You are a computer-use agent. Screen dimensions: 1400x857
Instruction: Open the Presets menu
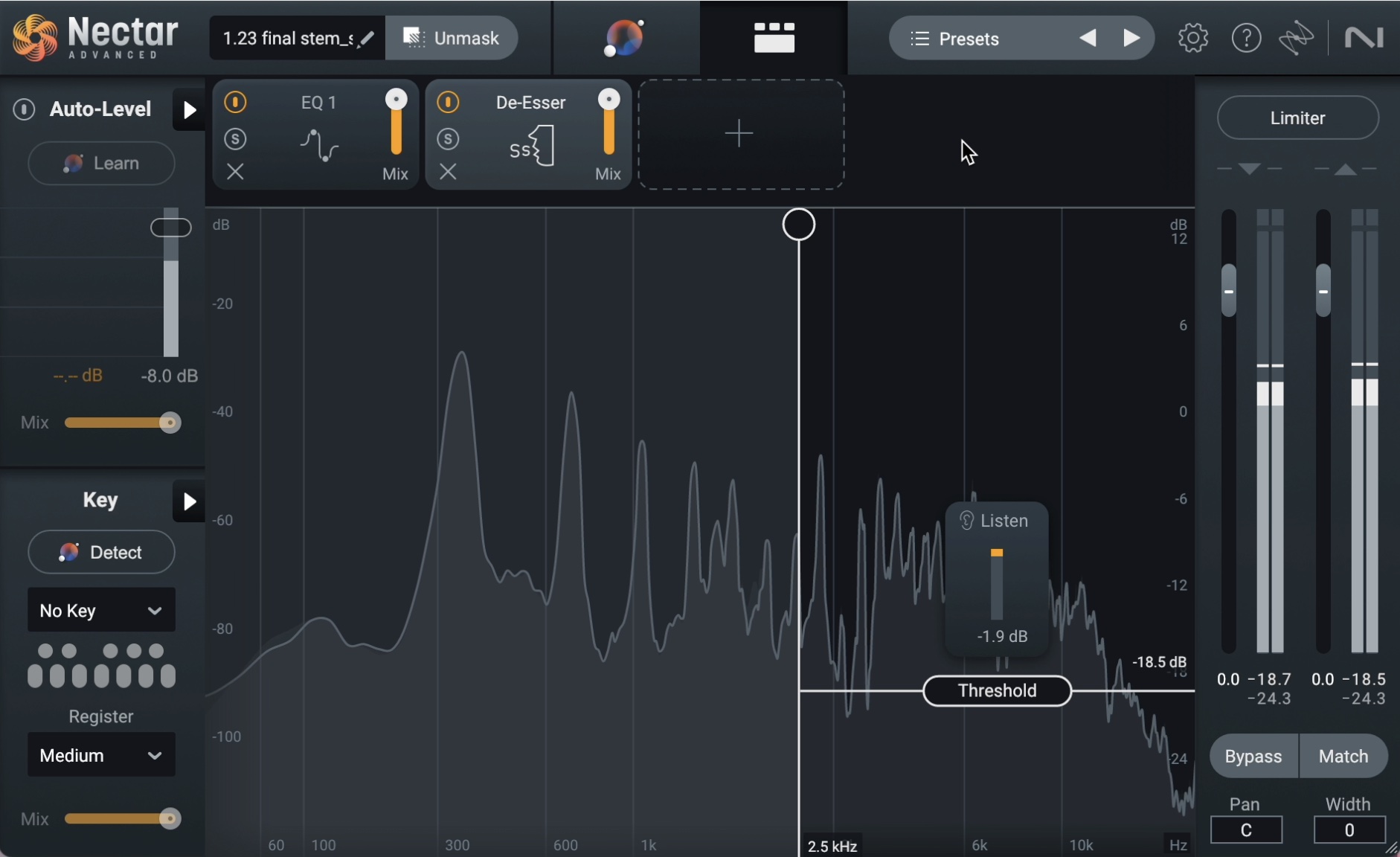pos(967,39)
